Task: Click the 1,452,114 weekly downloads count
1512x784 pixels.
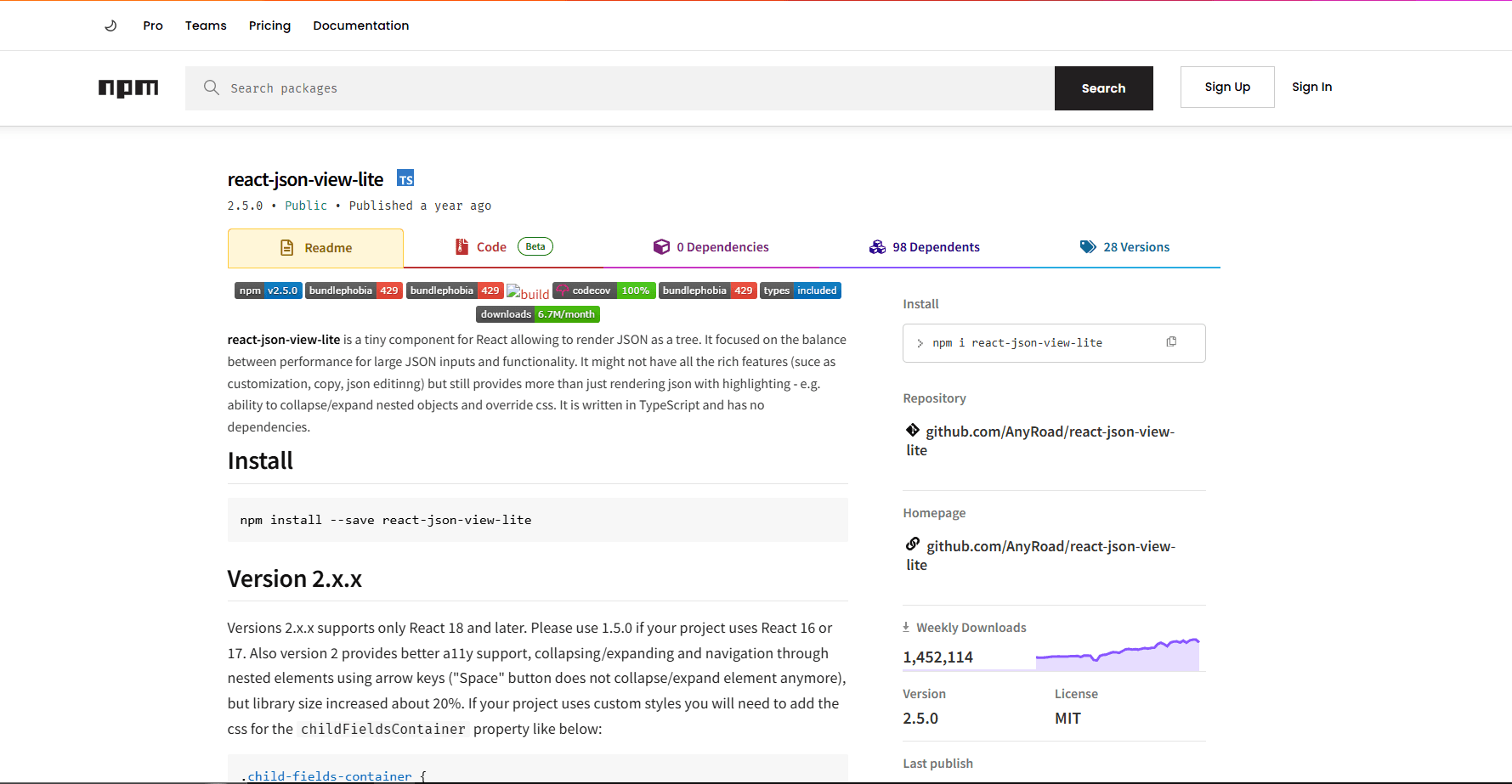Action: (x=937, y=657)
